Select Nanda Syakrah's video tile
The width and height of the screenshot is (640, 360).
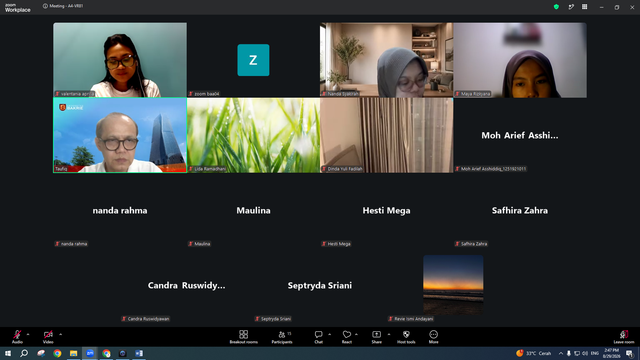point(387,60)
